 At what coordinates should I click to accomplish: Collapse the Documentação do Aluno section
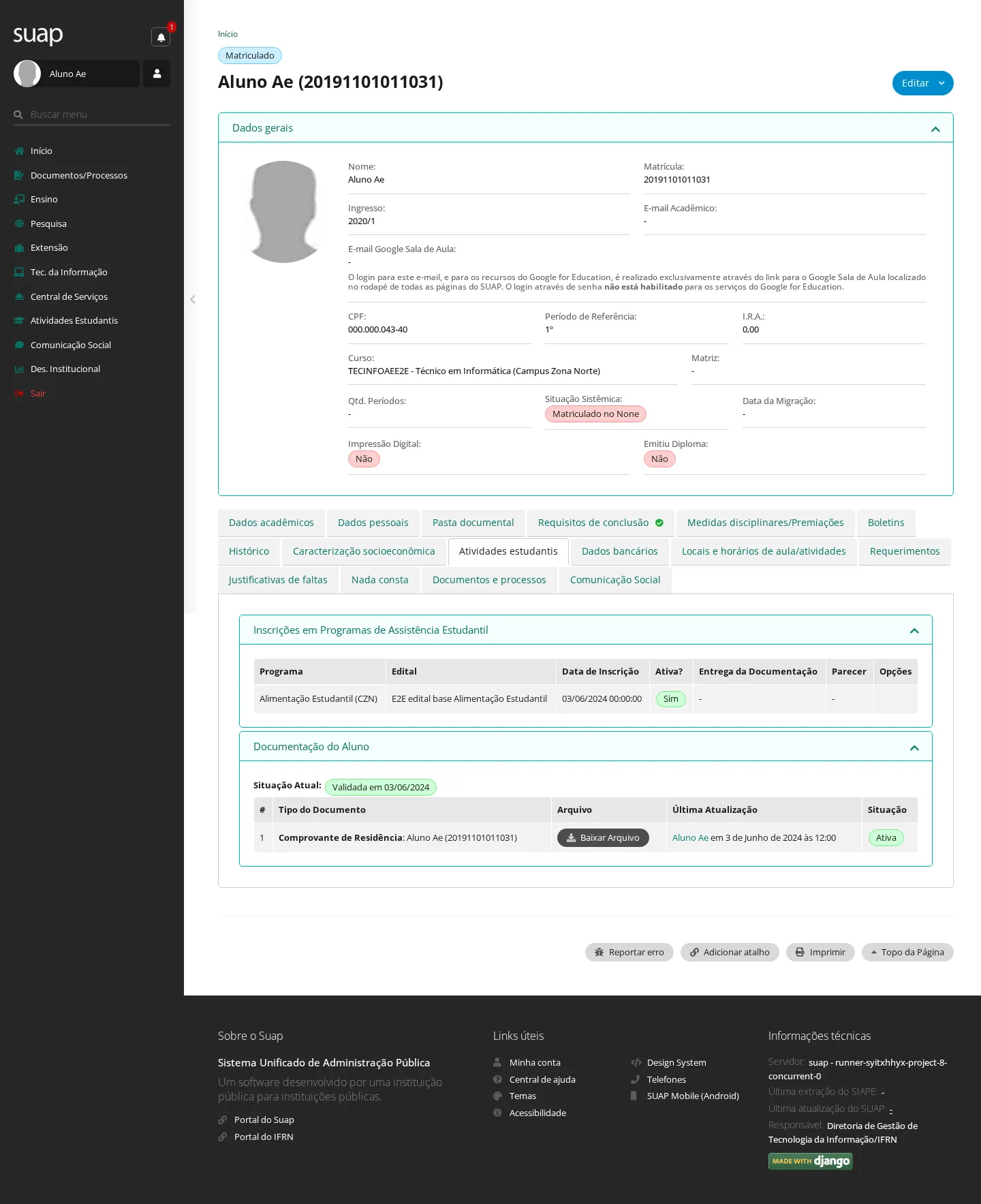click(x=914, y=747)
